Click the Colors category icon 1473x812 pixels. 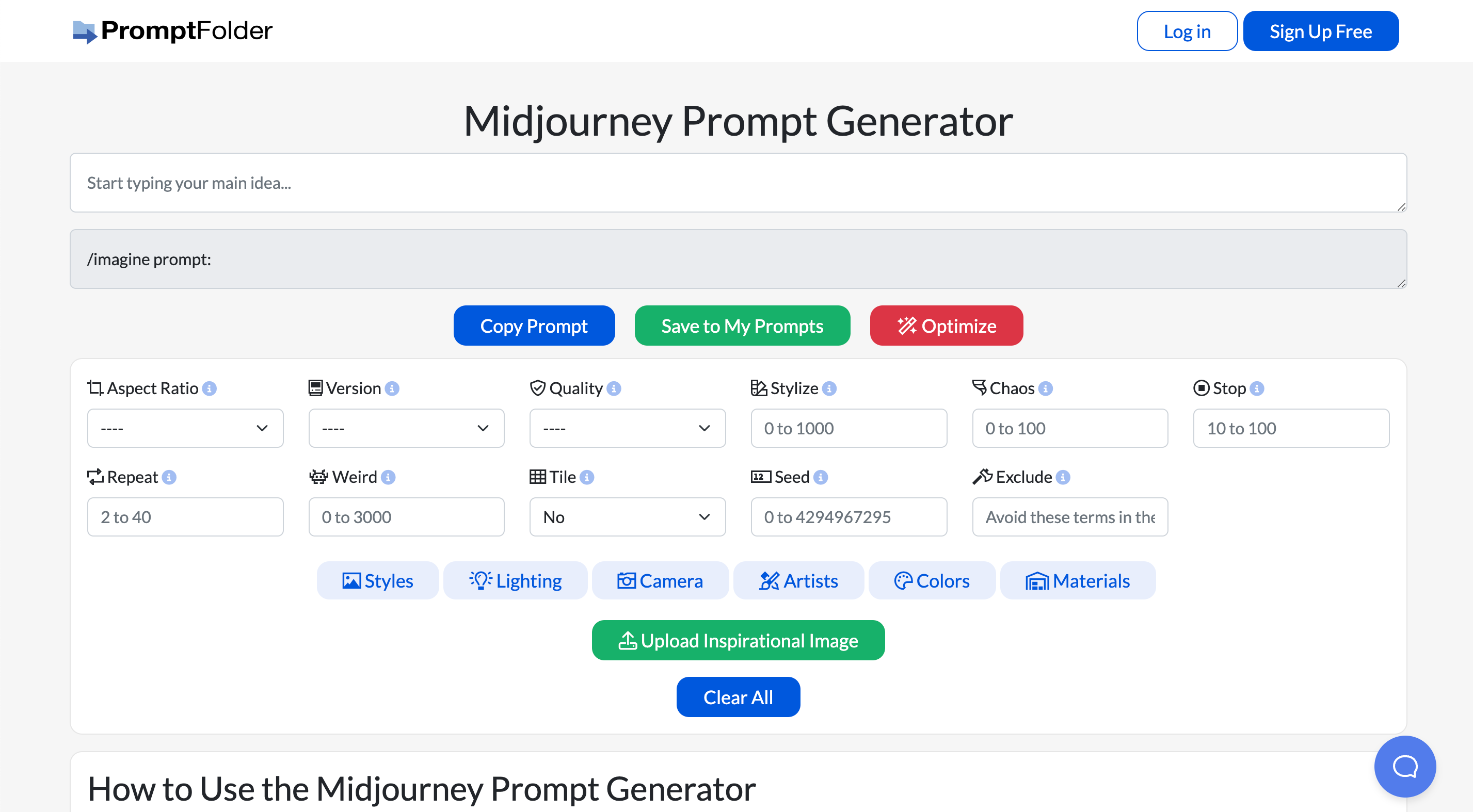[x=902, y=580]
